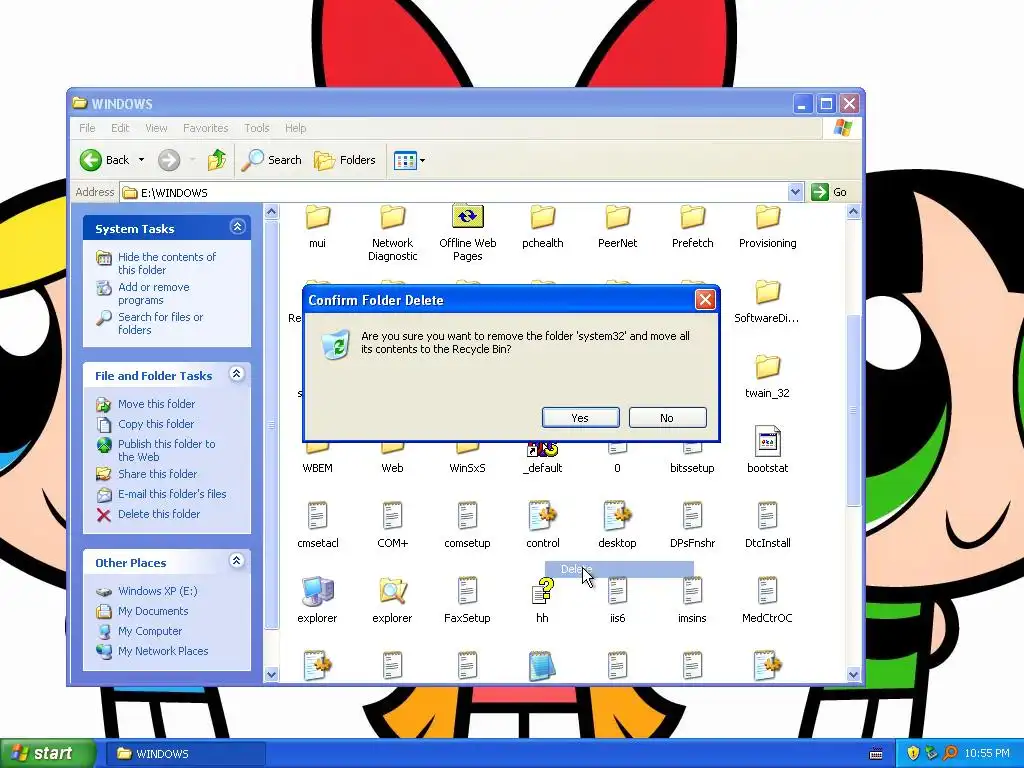Image resolution: width=1024 pixels, height=768 pixels.
Task: Click Hide the contents of this folder
Action: coord(167,263)
